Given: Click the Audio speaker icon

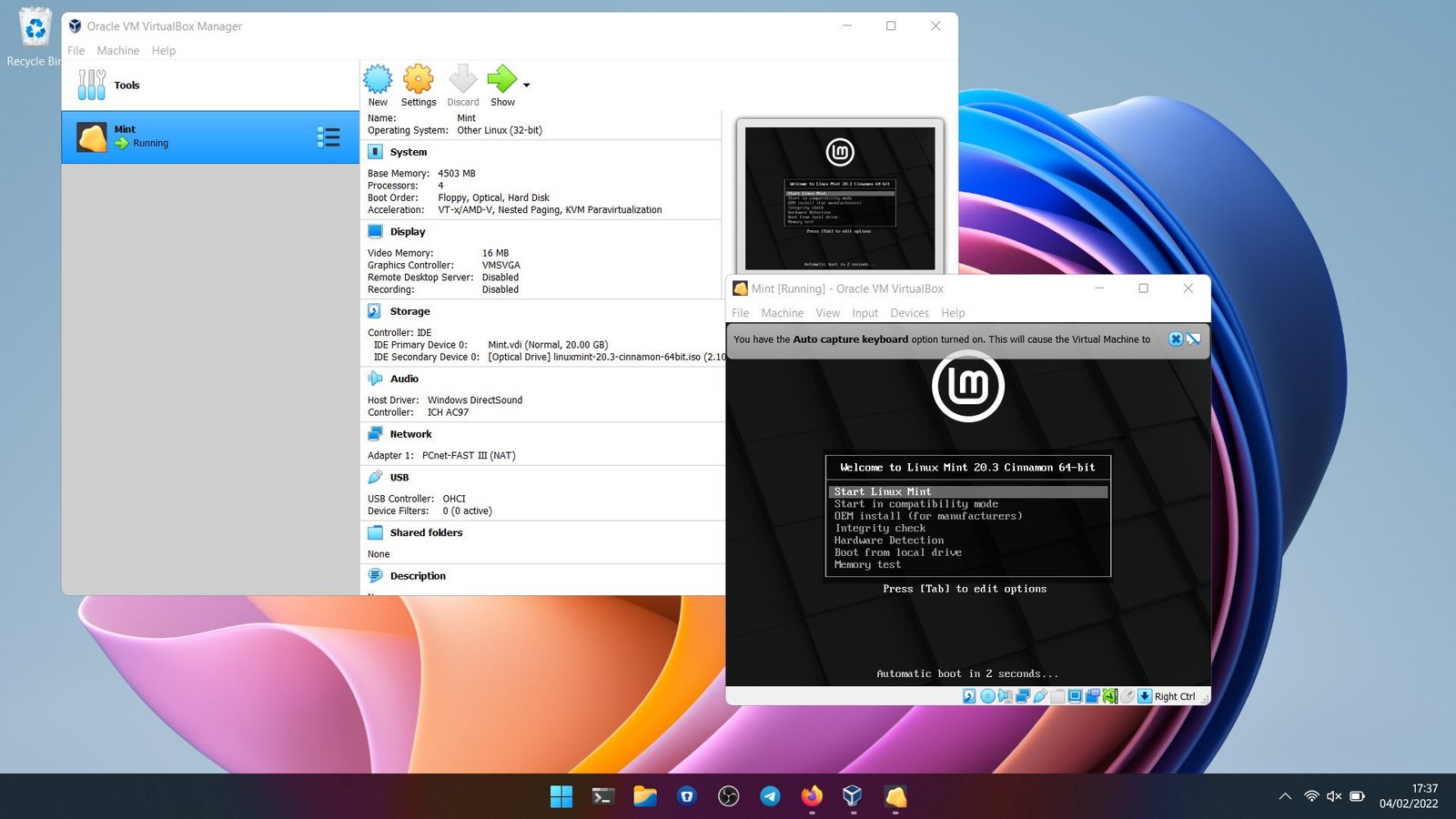Looking at the screenshot, I should [375, 379].
